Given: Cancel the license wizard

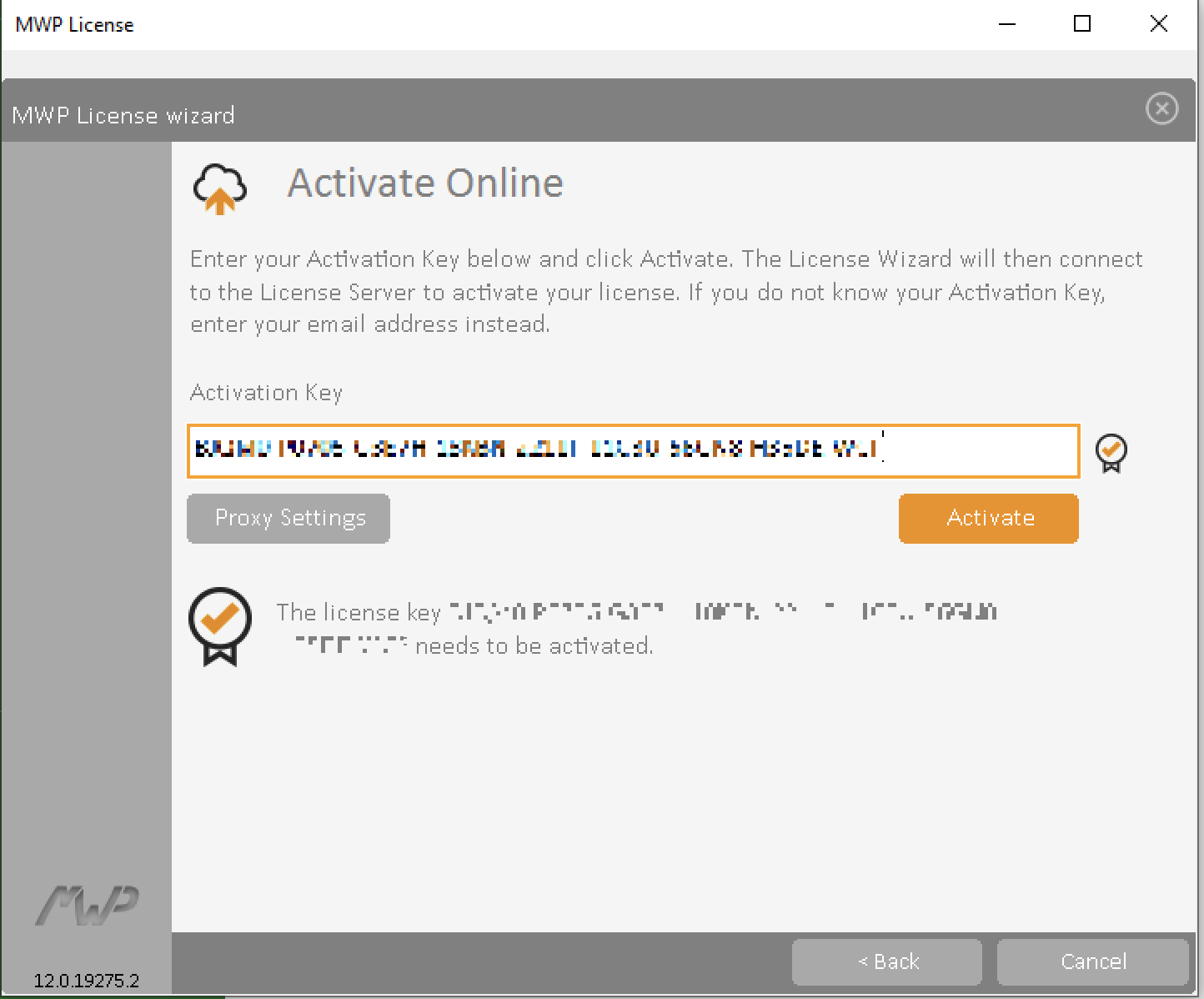Looking at the screenshot, I should point(1092,961).
